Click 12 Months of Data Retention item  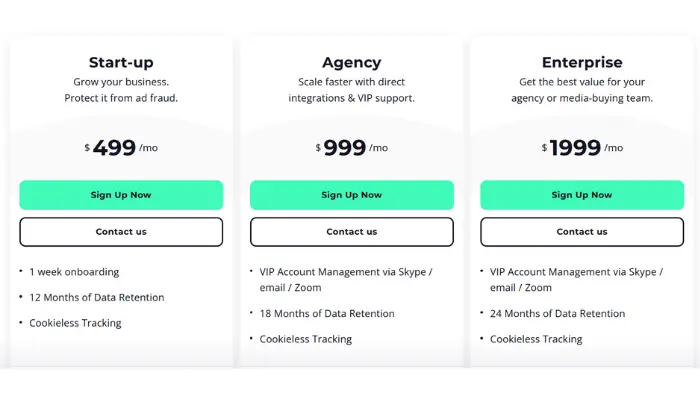97,297
